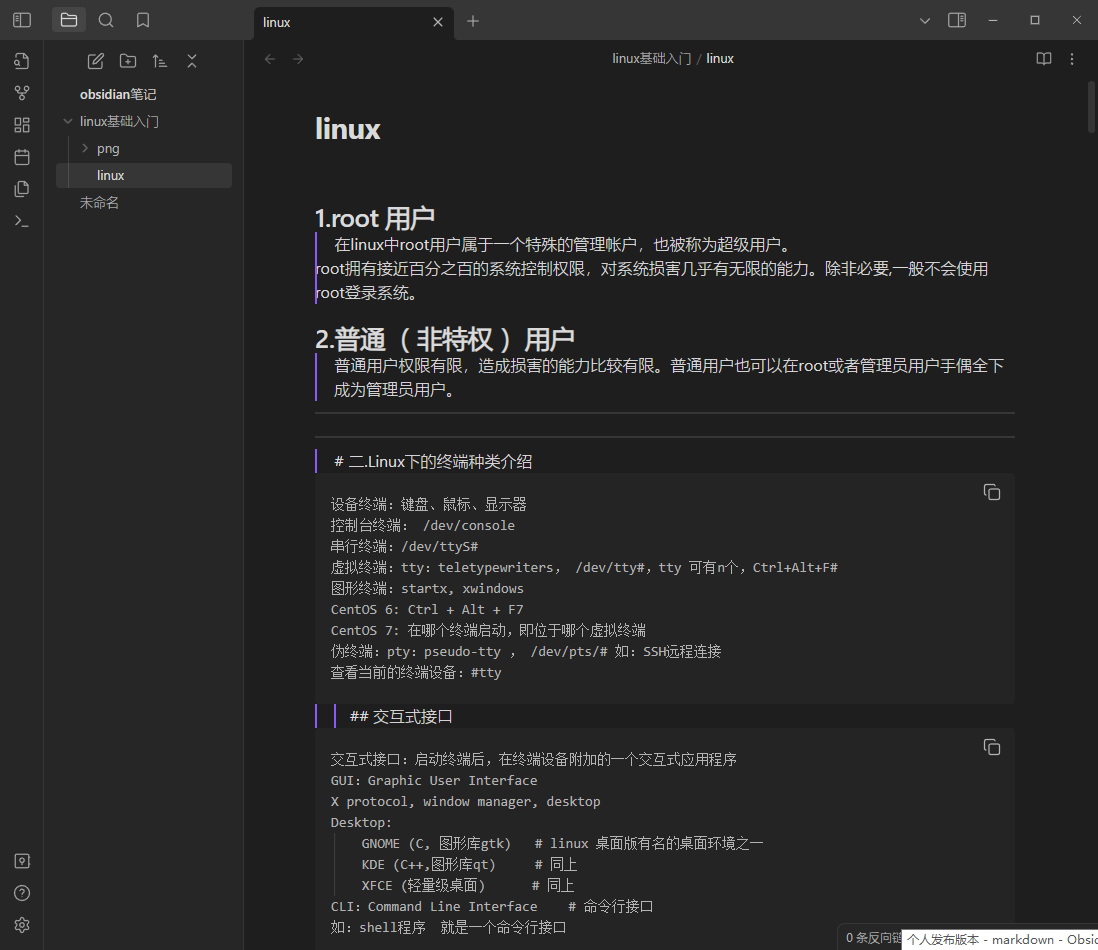Open Obsidian Settings gear
Image resolution: width=1098 pixels, height=950 pixels.
point(21,924)
